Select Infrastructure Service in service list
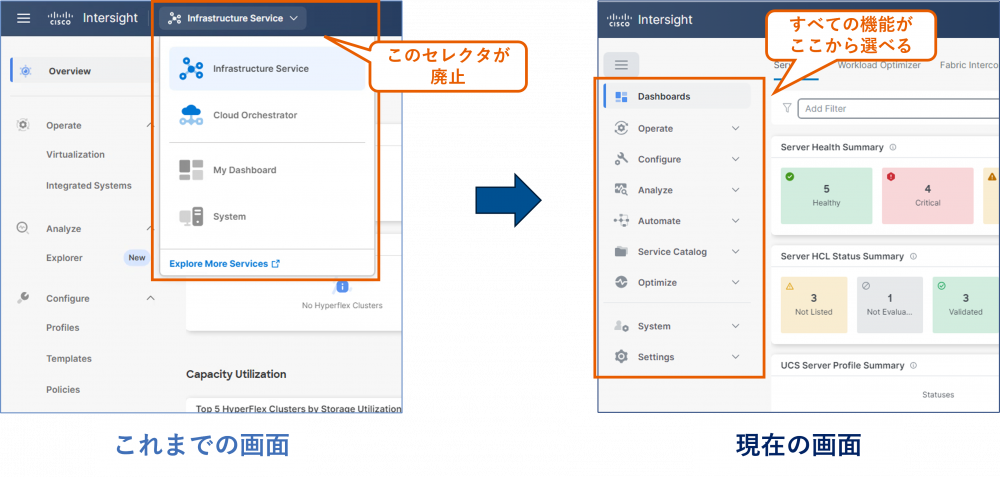1000x477 pixels. 267,68
